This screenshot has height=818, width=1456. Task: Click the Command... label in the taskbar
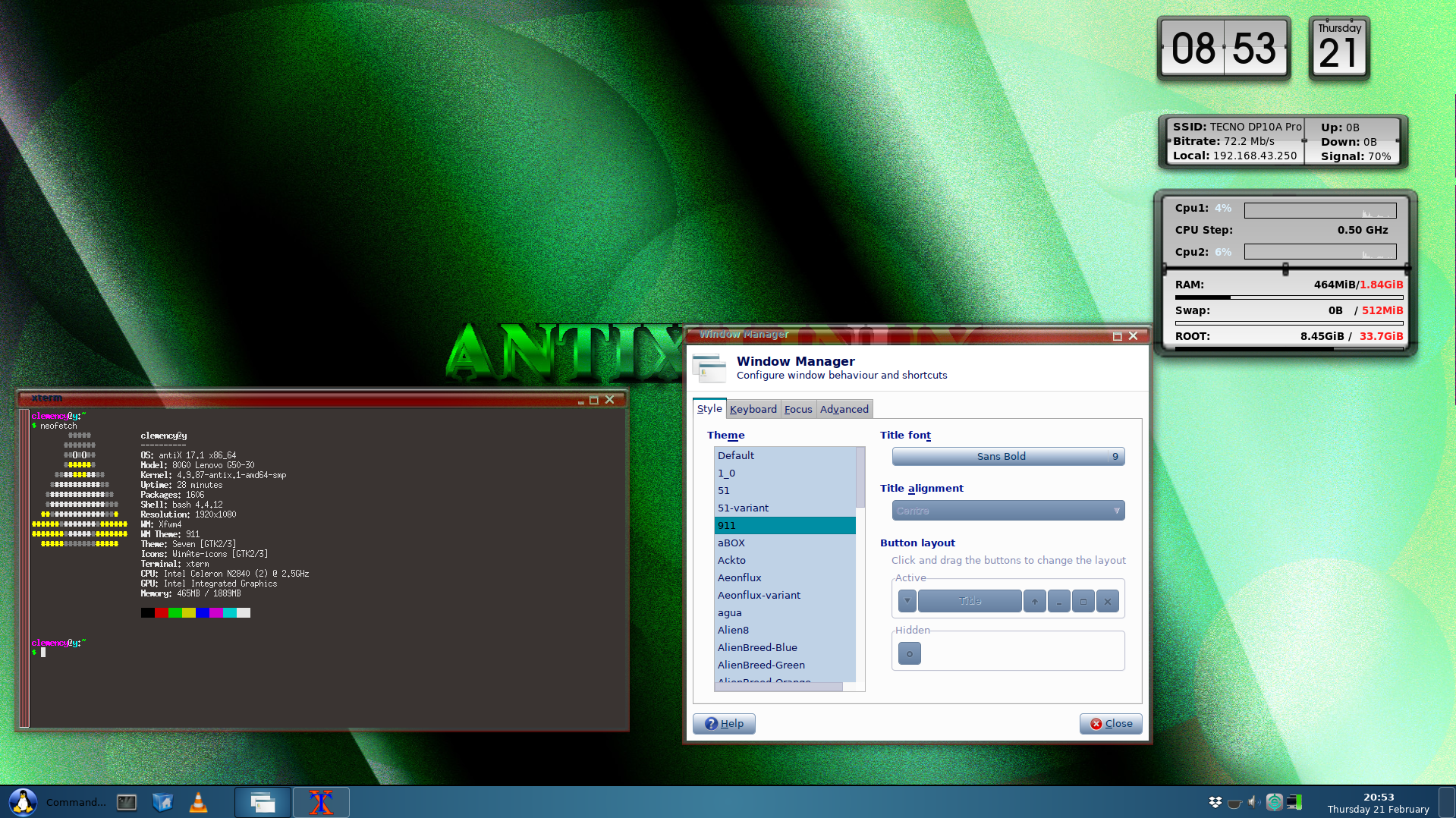[x=76, y=802]
